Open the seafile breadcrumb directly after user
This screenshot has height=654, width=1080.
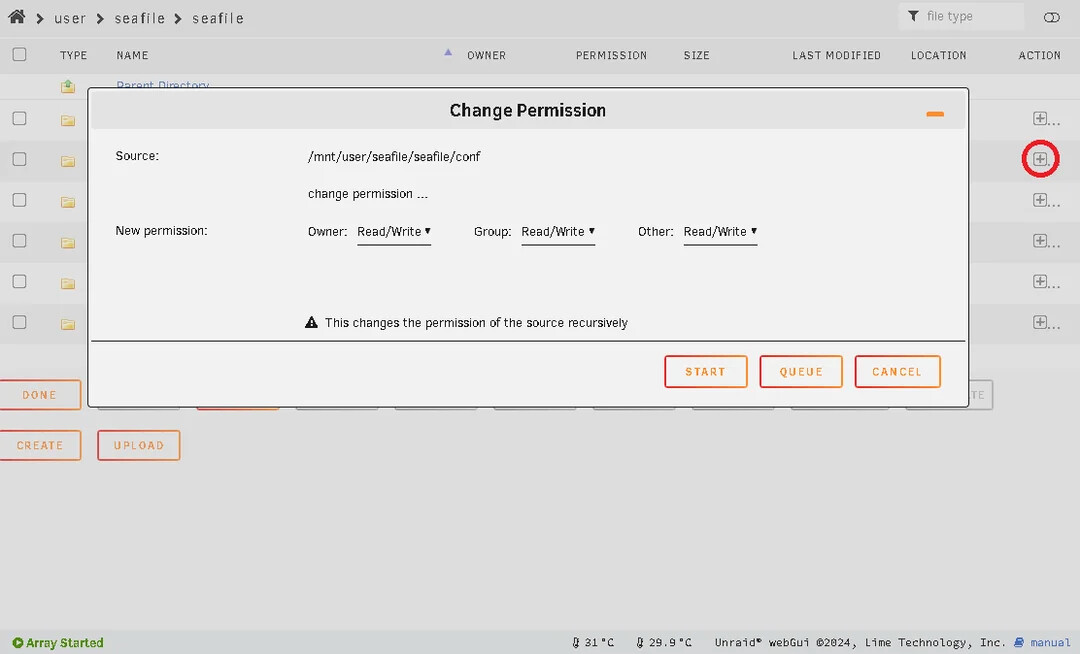(140, 19)
